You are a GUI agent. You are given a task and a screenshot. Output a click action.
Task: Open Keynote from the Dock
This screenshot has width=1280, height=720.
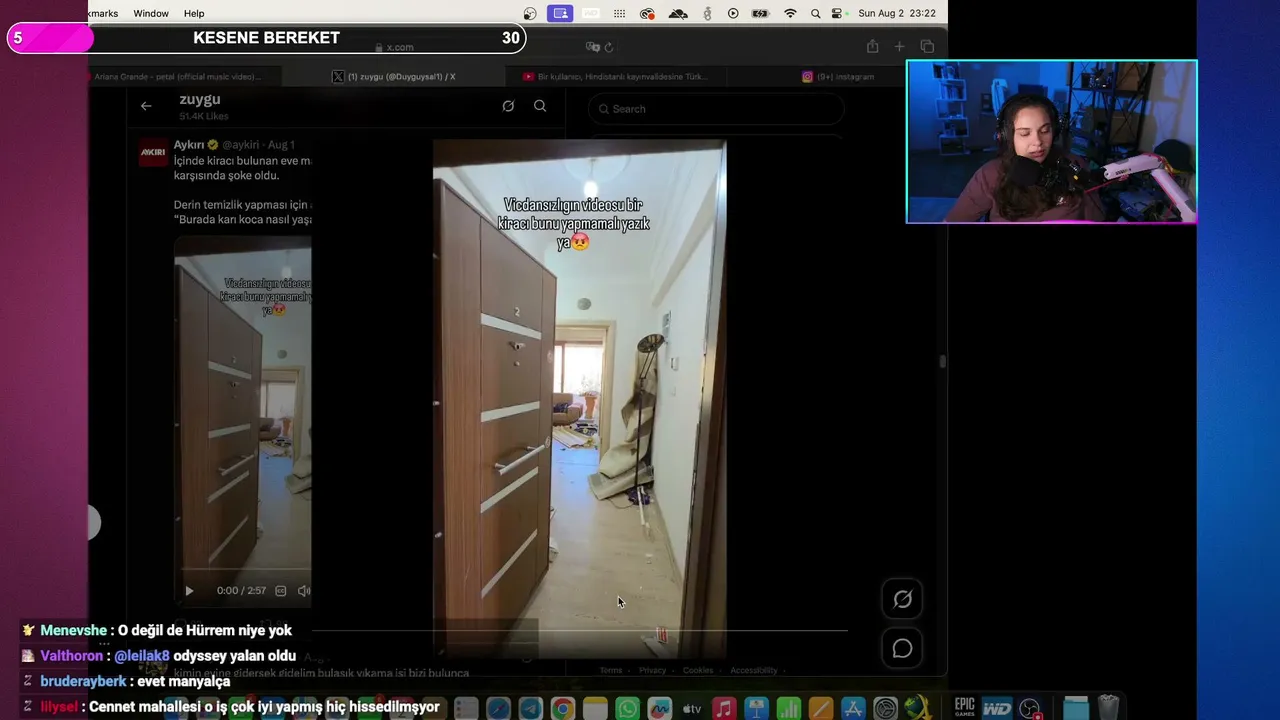click(x=756, y=709)
